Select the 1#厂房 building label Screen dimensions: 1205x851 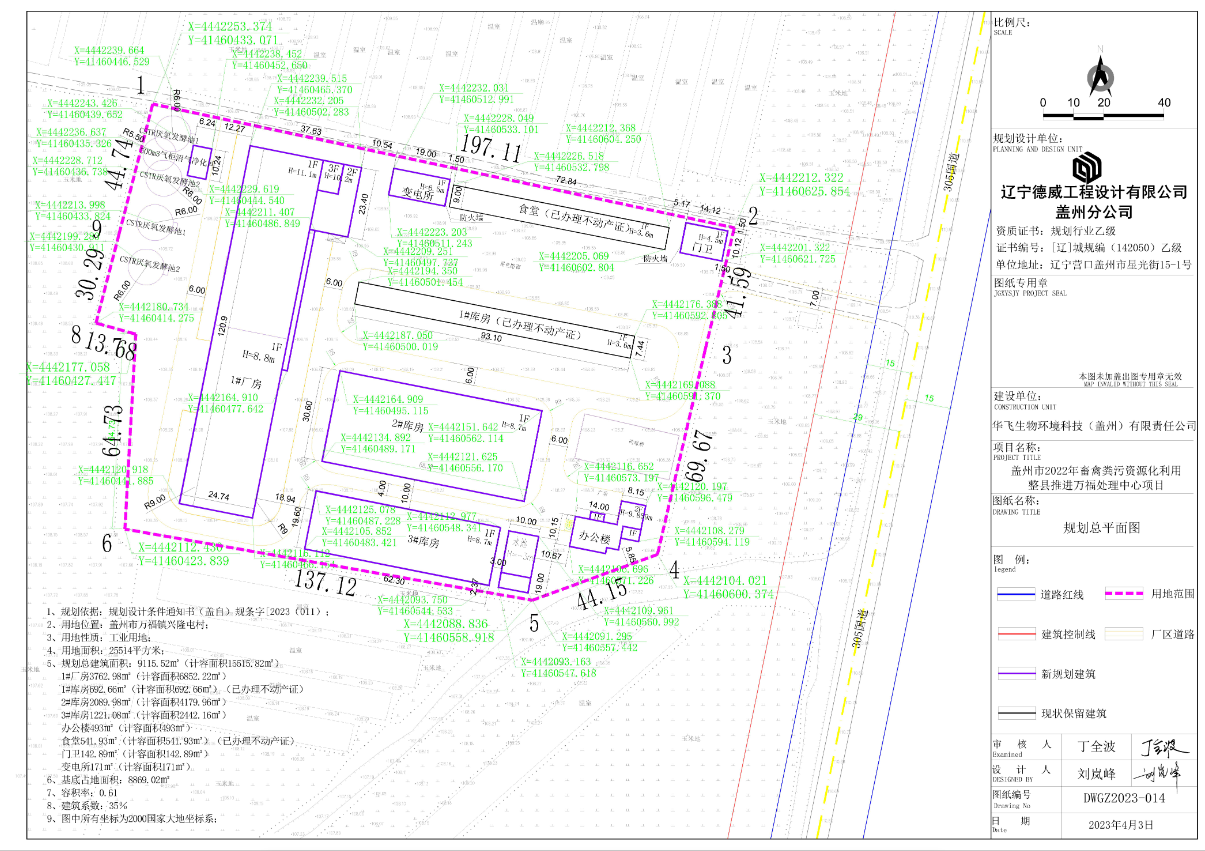click(246, 381)
